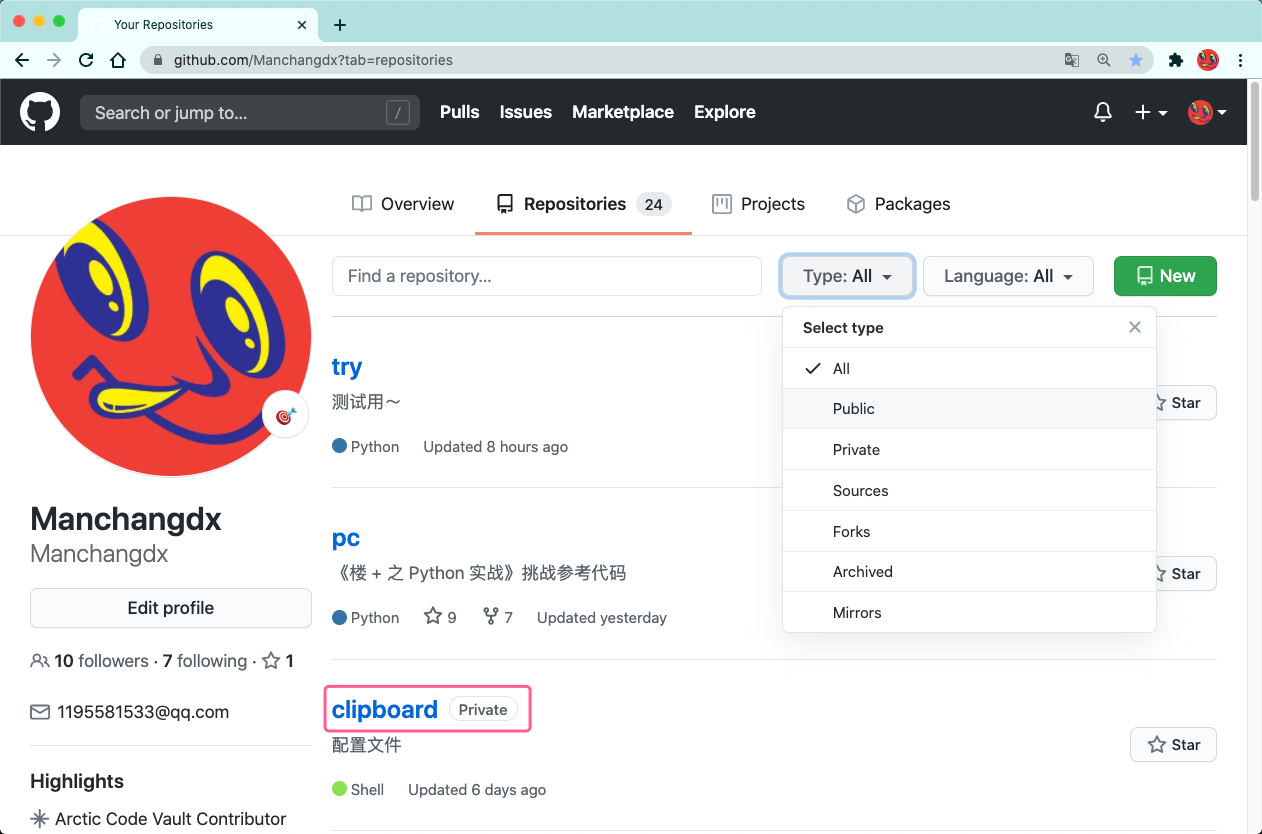
Task: Open the clipboard repository link
Action: (x=385, y=710)
